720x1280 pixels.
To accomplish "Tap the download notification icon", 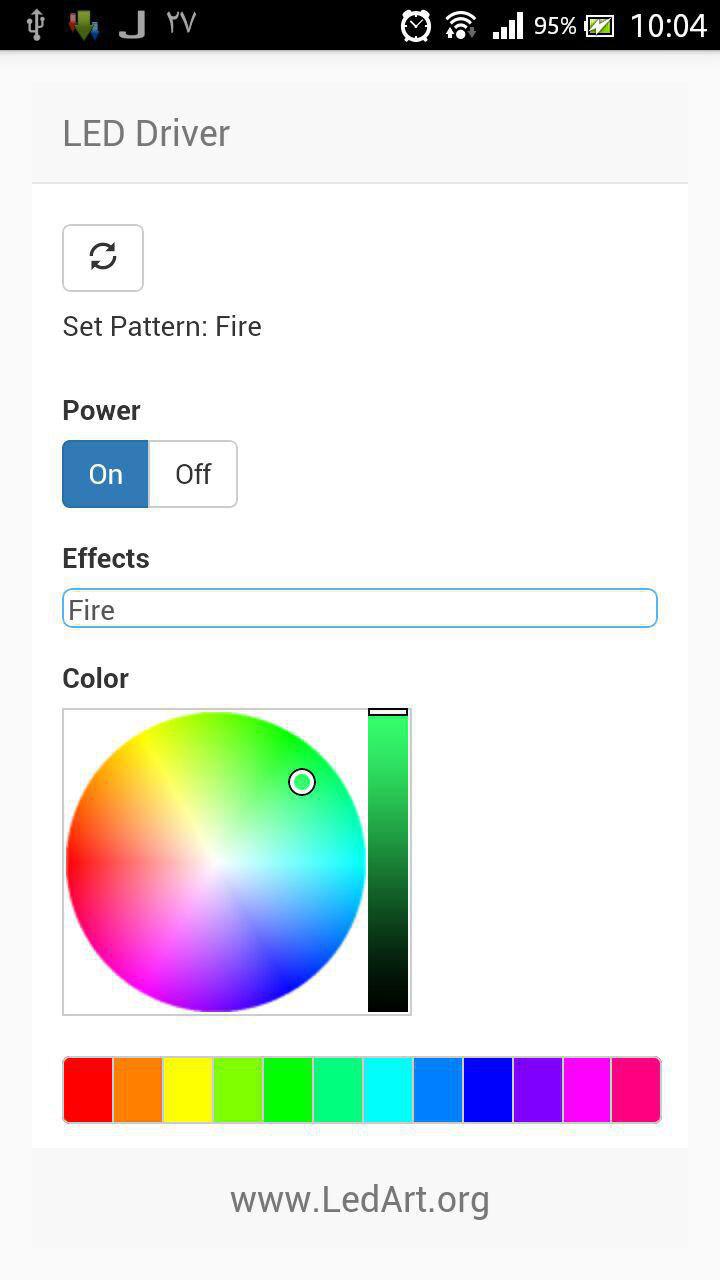I will tap(84, 25).
